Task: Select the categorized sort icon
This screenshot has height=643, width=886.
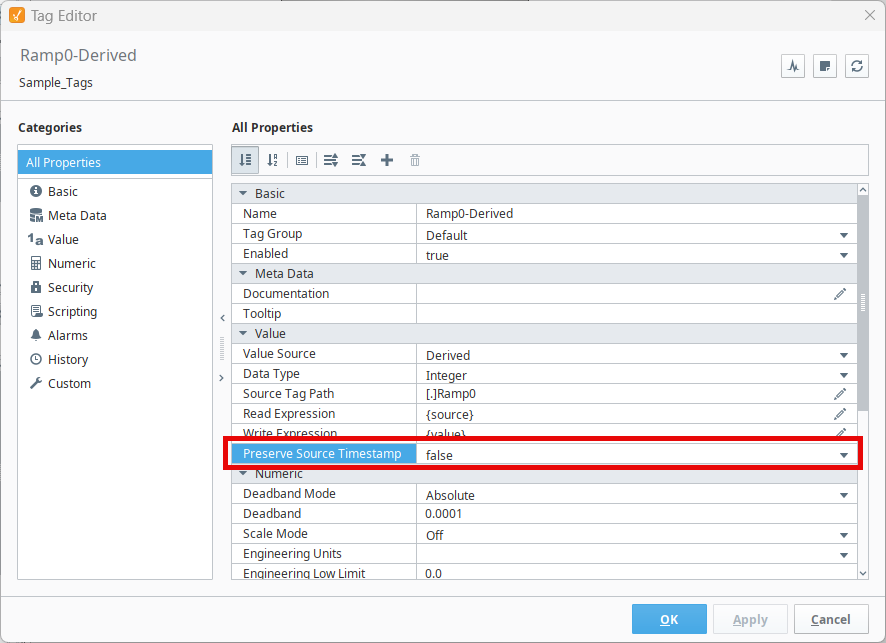Action: coord(246,160)
